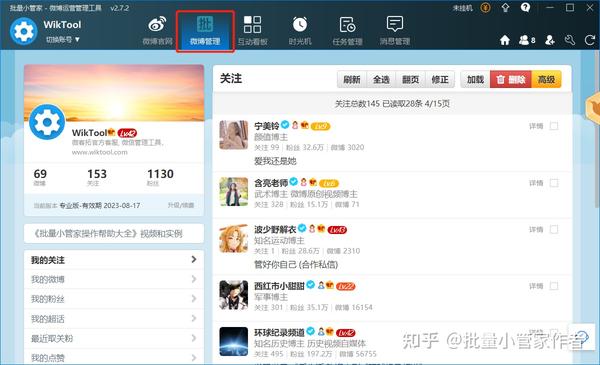Viewport: 600px width, 365px height.
Task: Open the www.wiktool.com link
Action: [99, 152]
